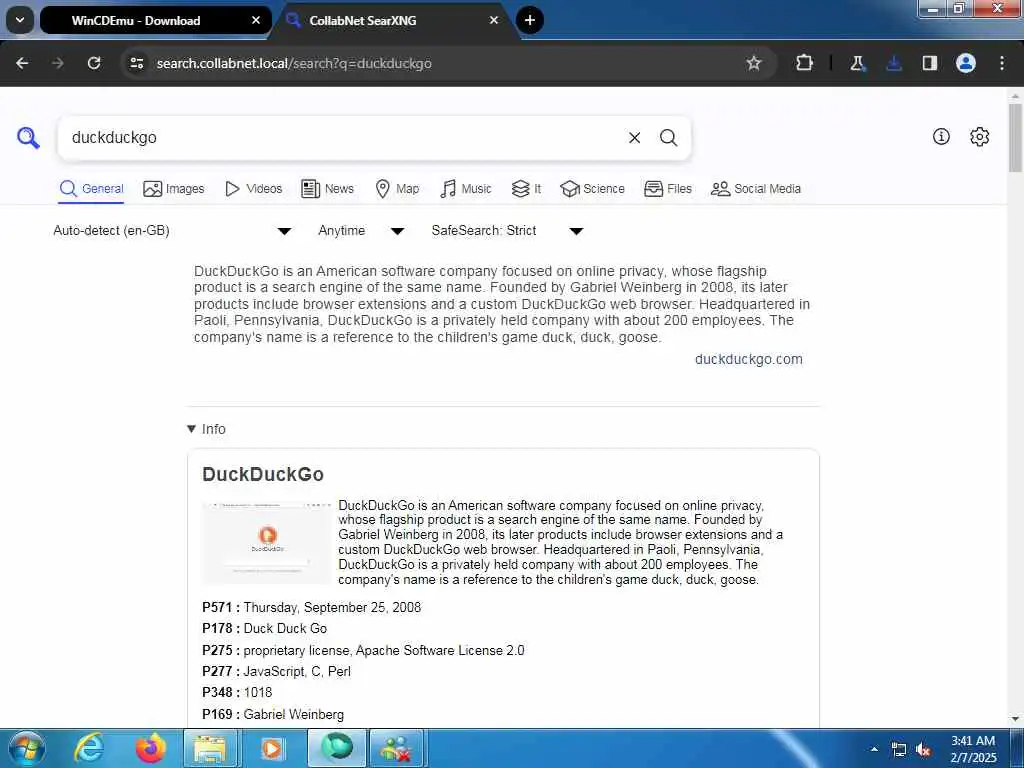1024x768 pixels.
Task: Clear the search query with X
Action: 634,138
